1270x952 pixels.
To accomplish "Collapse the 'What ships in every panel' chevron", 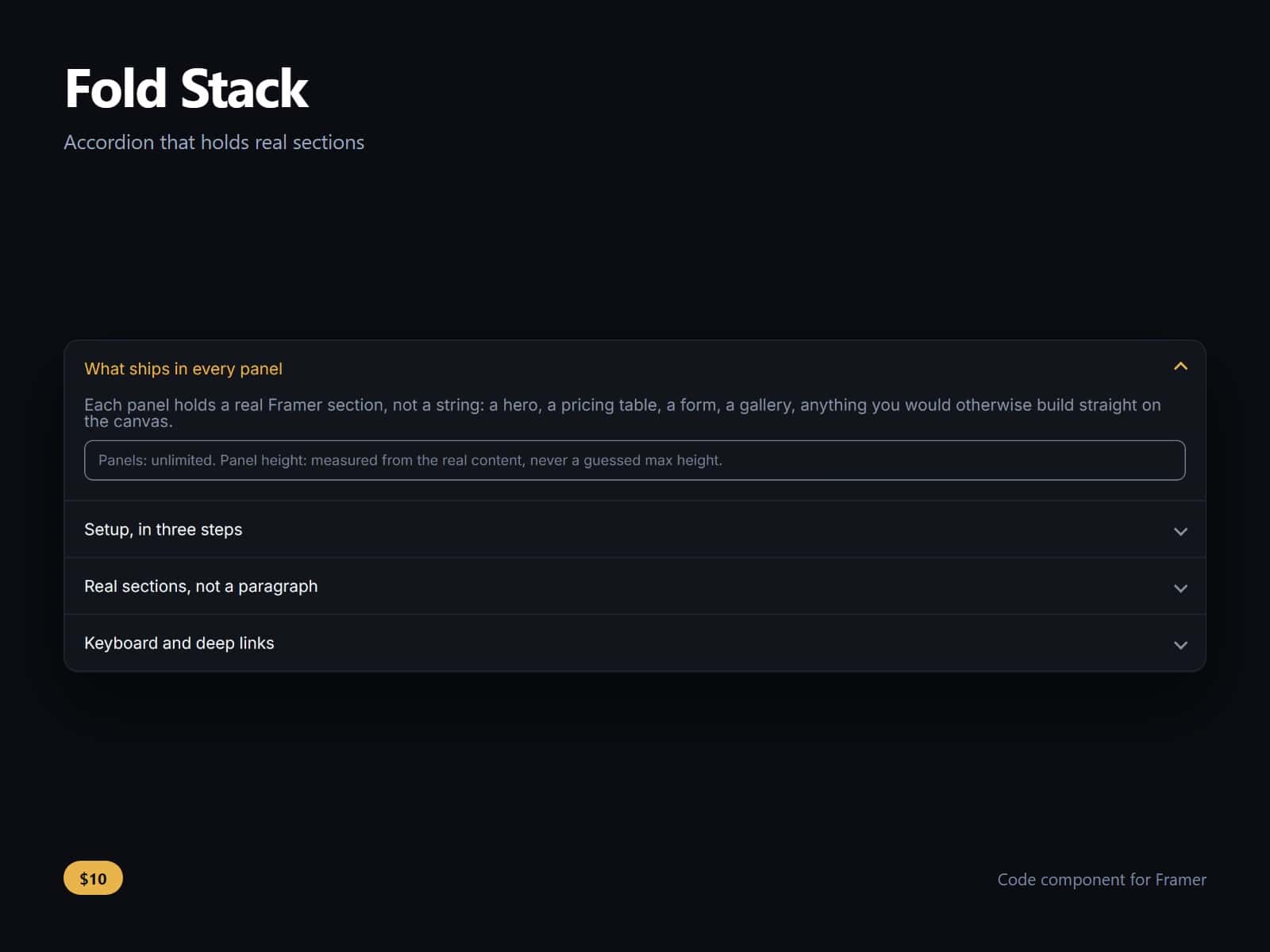I will [1180, 367].
